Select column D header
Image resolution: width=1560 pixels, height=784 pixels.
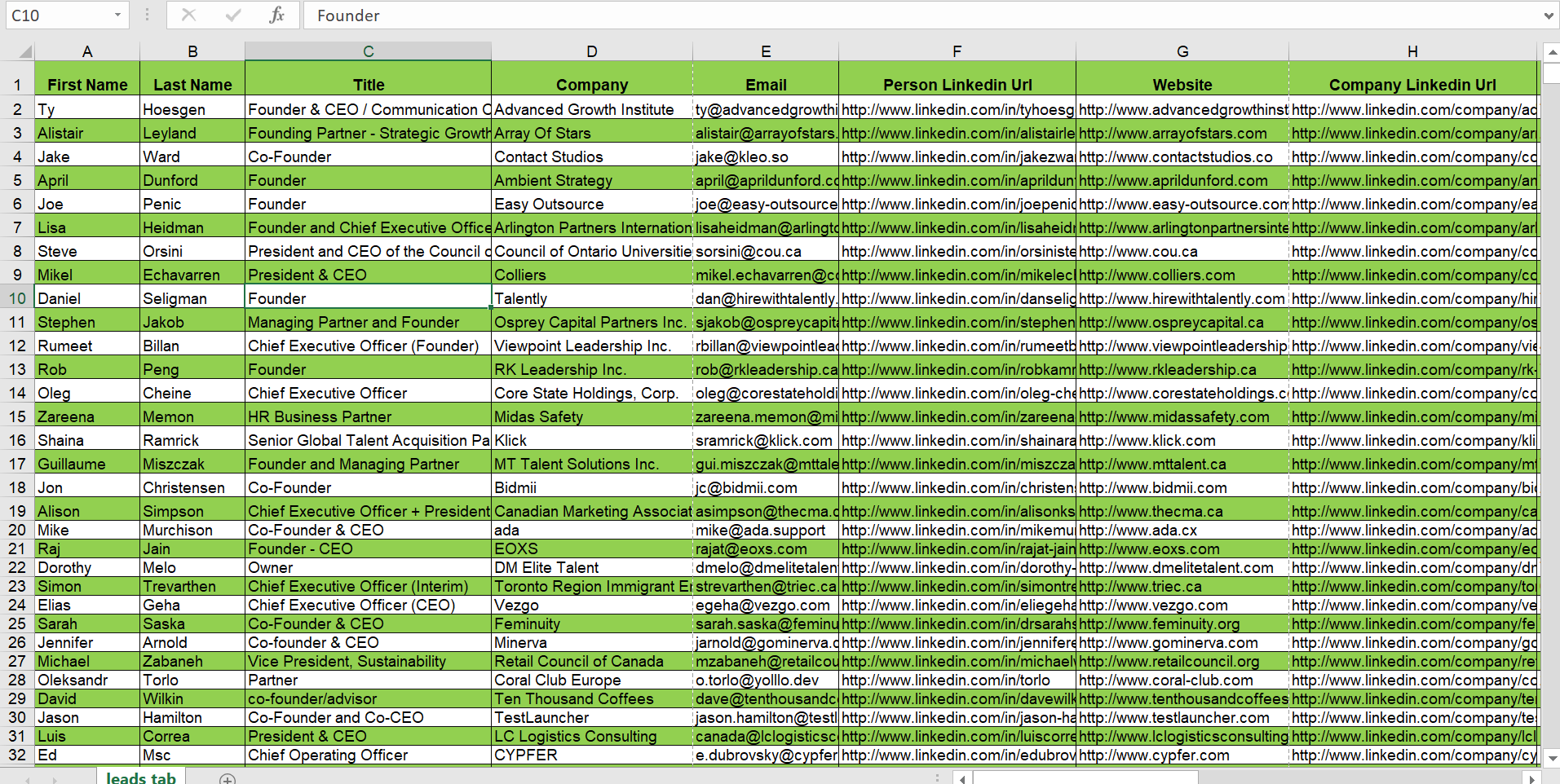click(x=592, y=51)
